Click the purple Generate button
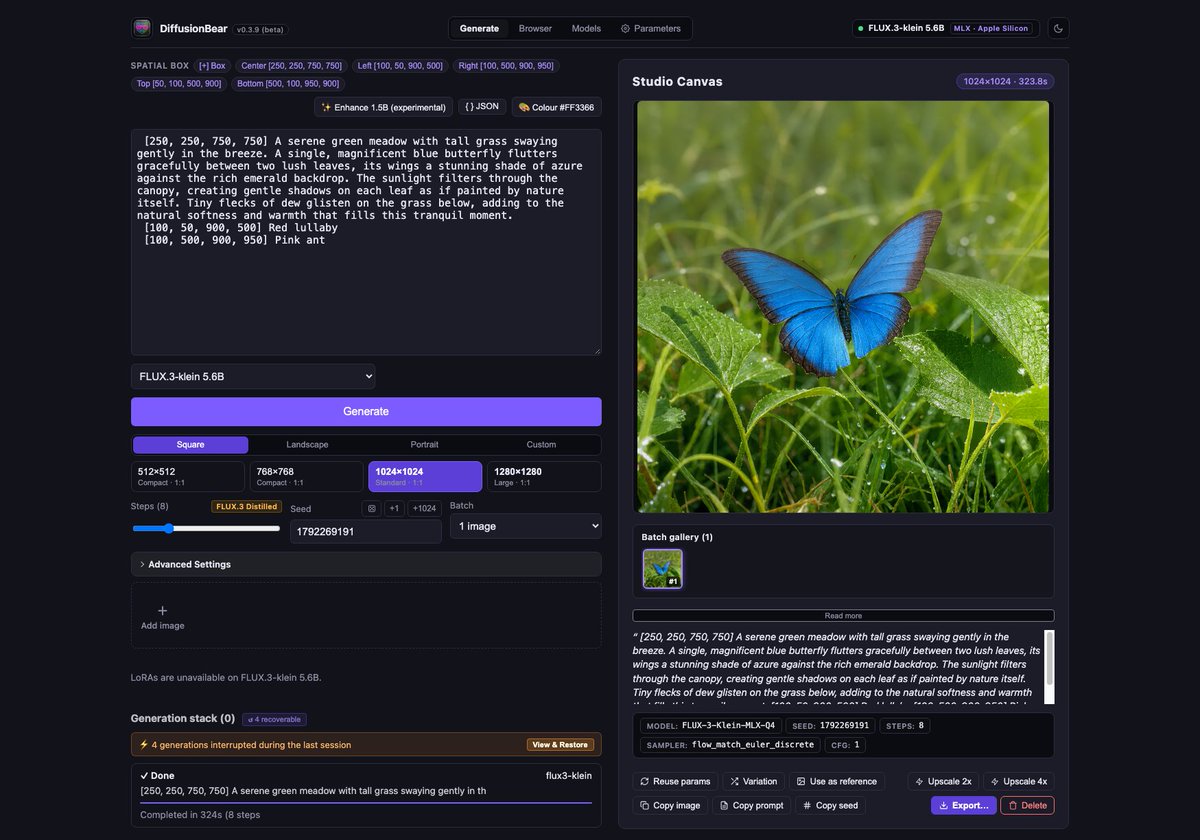Image resolution: width=1200 pixels, height=840 pixels. [x=366, y=412]
